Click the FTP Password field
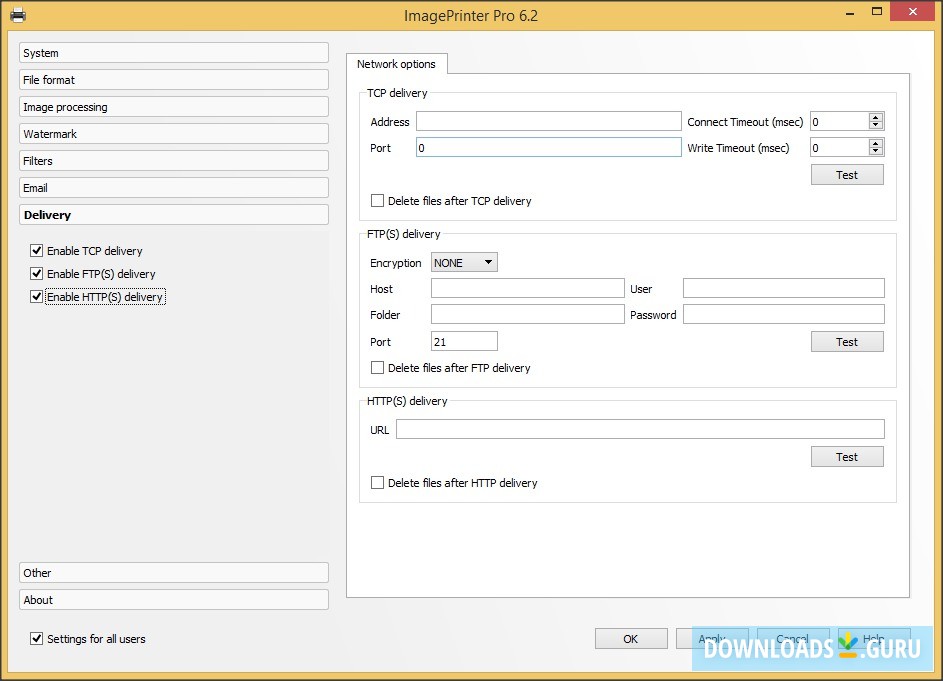The image size is (943, 681). click(783, 315)
